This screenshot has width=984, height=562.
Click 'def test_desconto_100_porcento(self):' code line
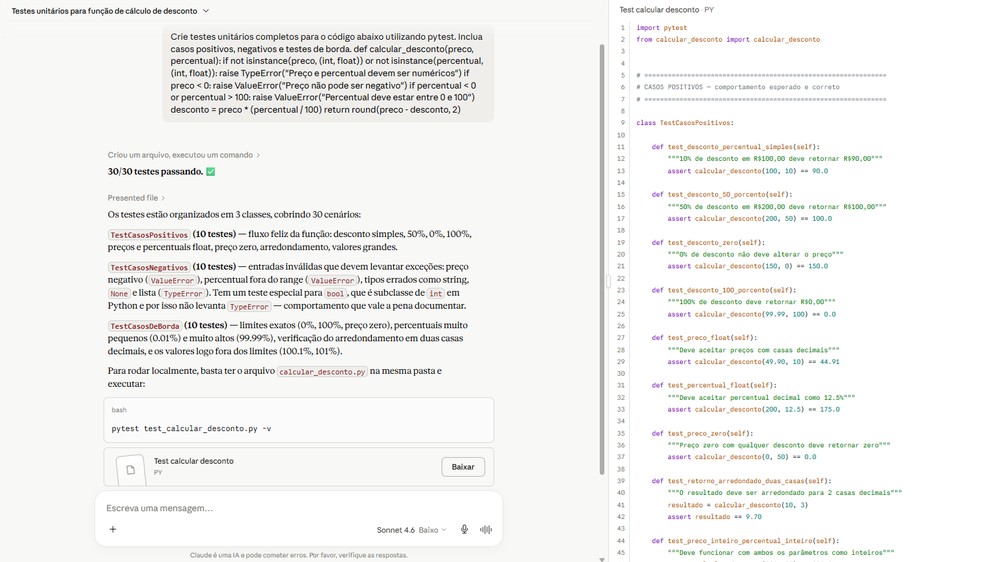click(724, 290)
